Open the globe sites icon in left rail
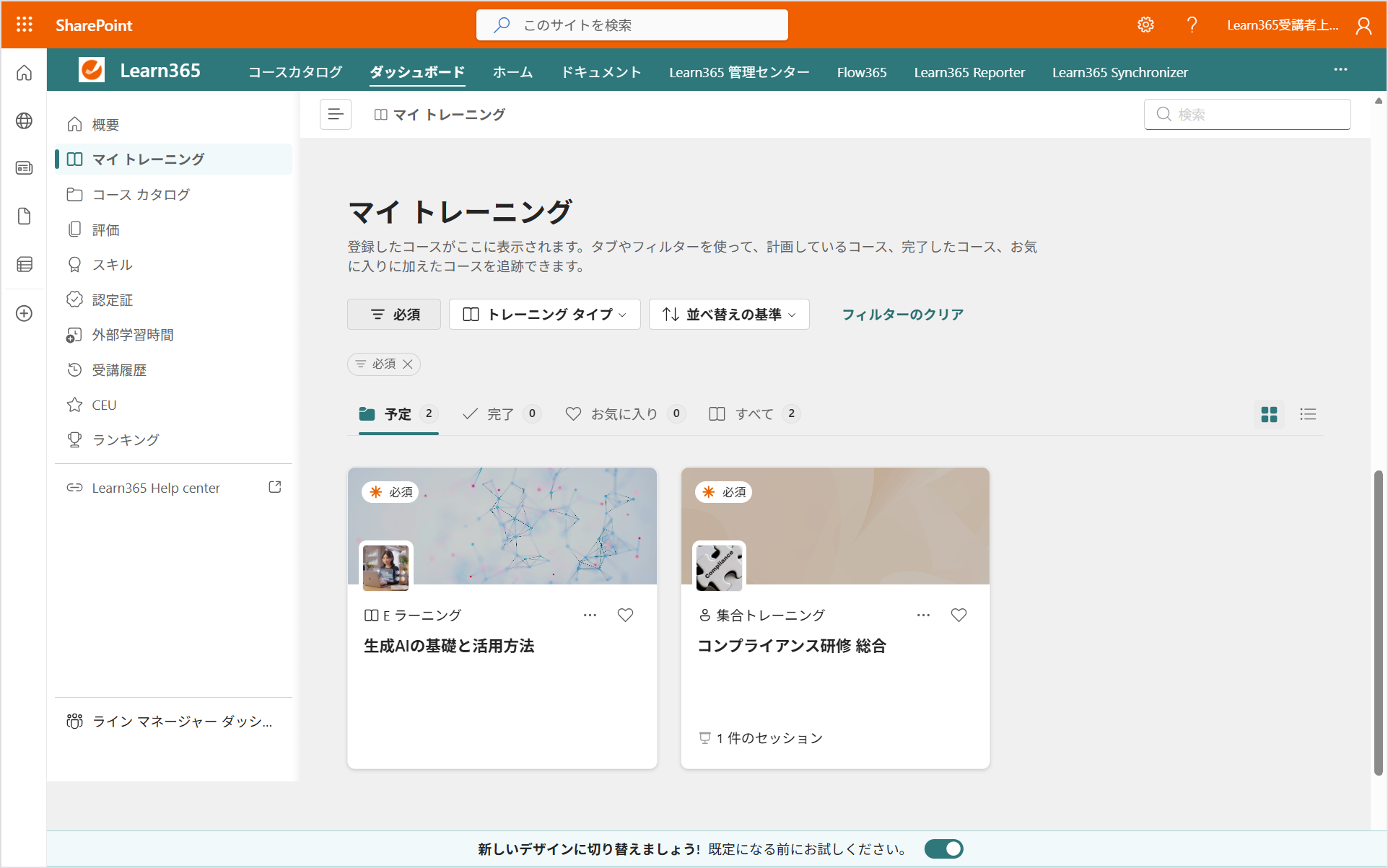Viewport: 1388px width, 868px height. pos(24,120)
